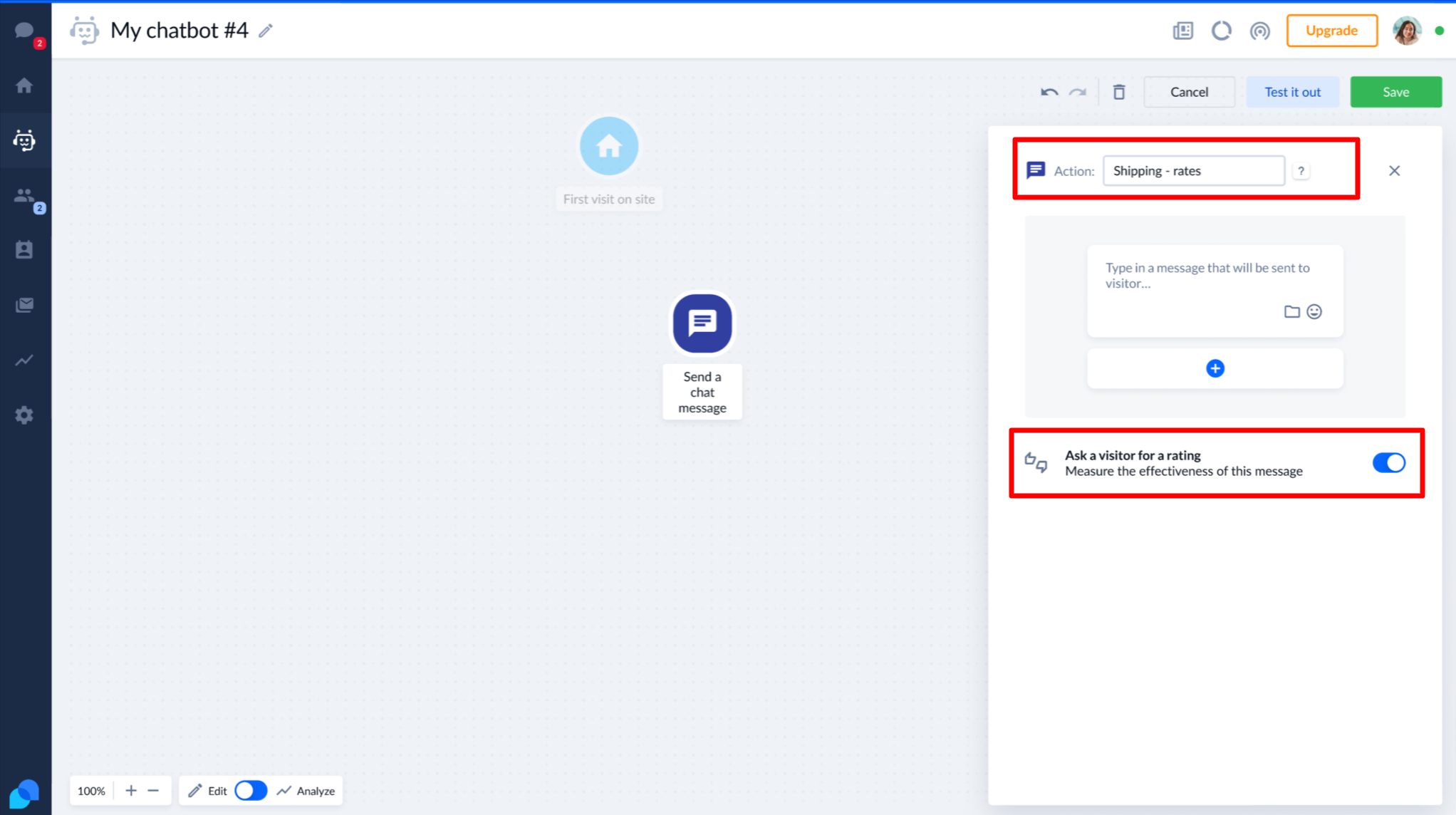Screen dimensions: 1456x815
Task: Zoom in the canvas with plus
Action: pos(131,791)
